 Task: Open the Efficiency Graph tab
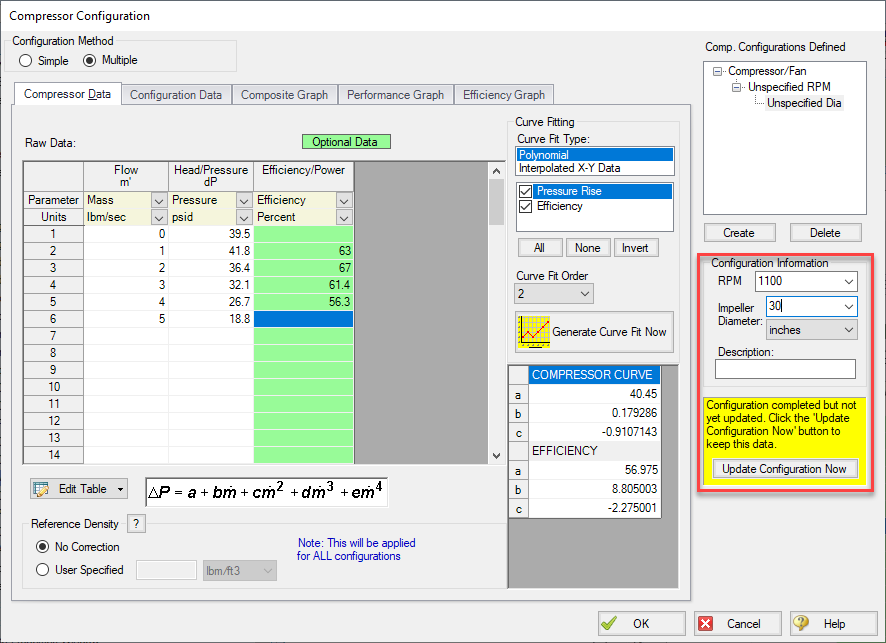click(x=504, y=95)
